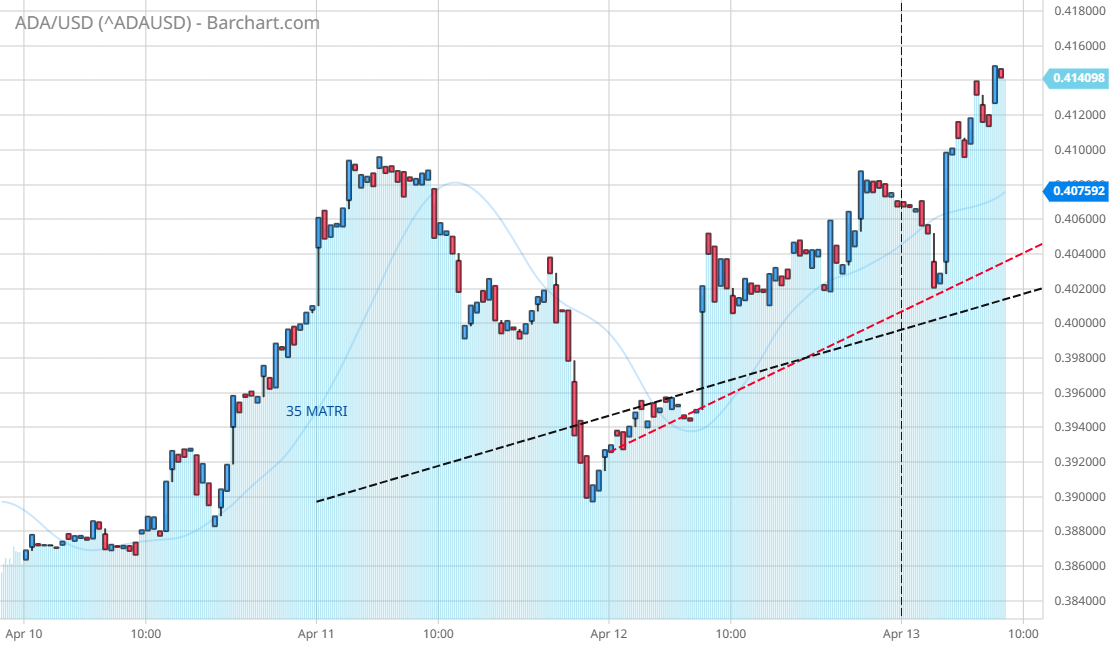Viewport: 1110px width, 645px height.
Task: Click the 0.400000 price axis label
Action: pos(1076,324)
